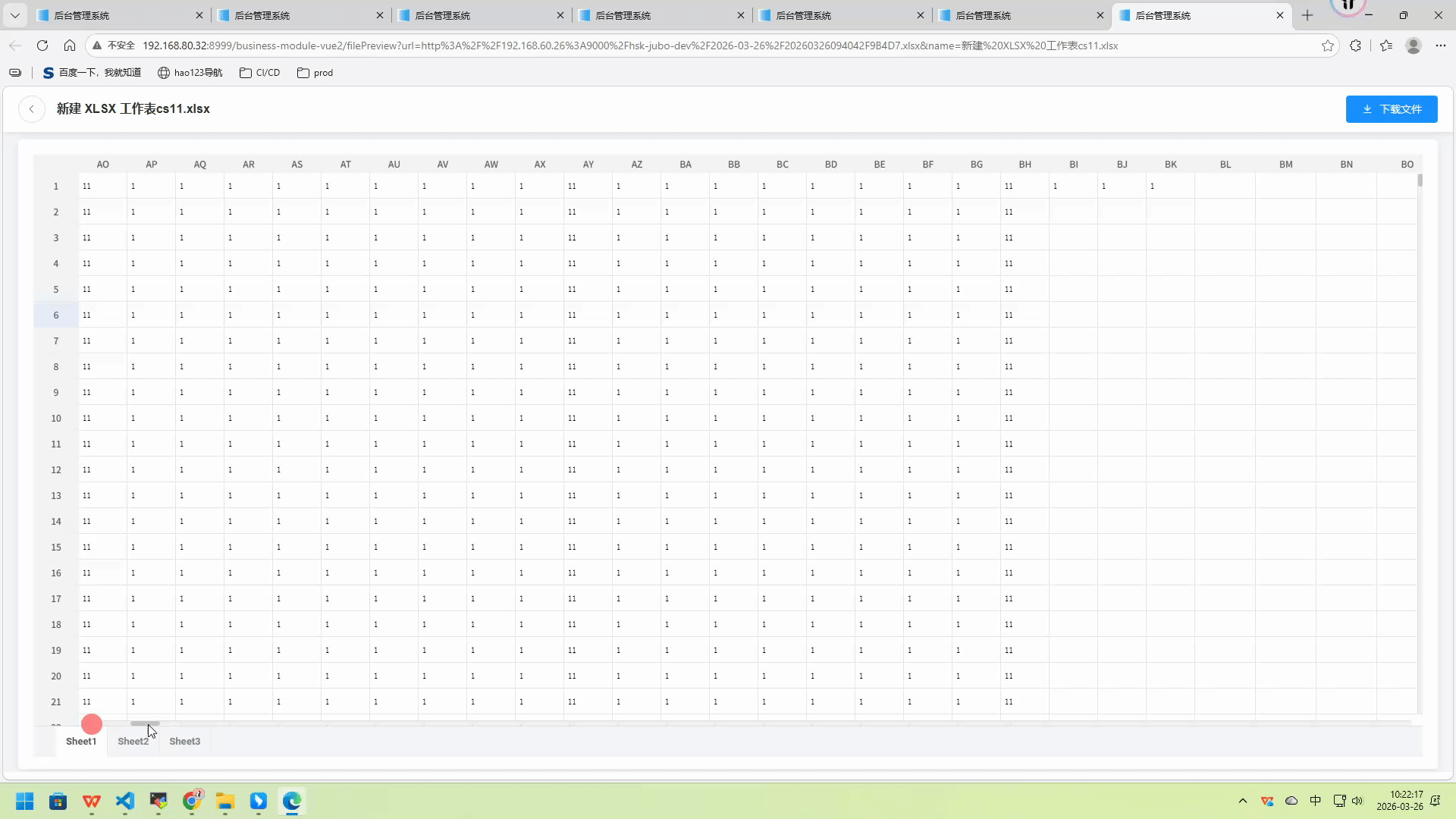This screenshot has width=1456, height=819.
Task: Open the hao123导航 bookmark link
Action: [x=190, y=73]
